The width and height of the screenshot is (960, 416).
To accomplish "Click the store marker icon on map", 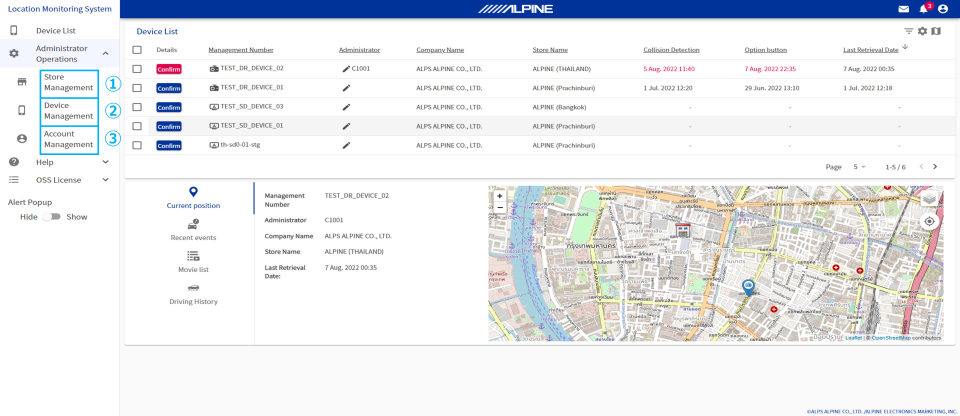I will click(682, 231).
